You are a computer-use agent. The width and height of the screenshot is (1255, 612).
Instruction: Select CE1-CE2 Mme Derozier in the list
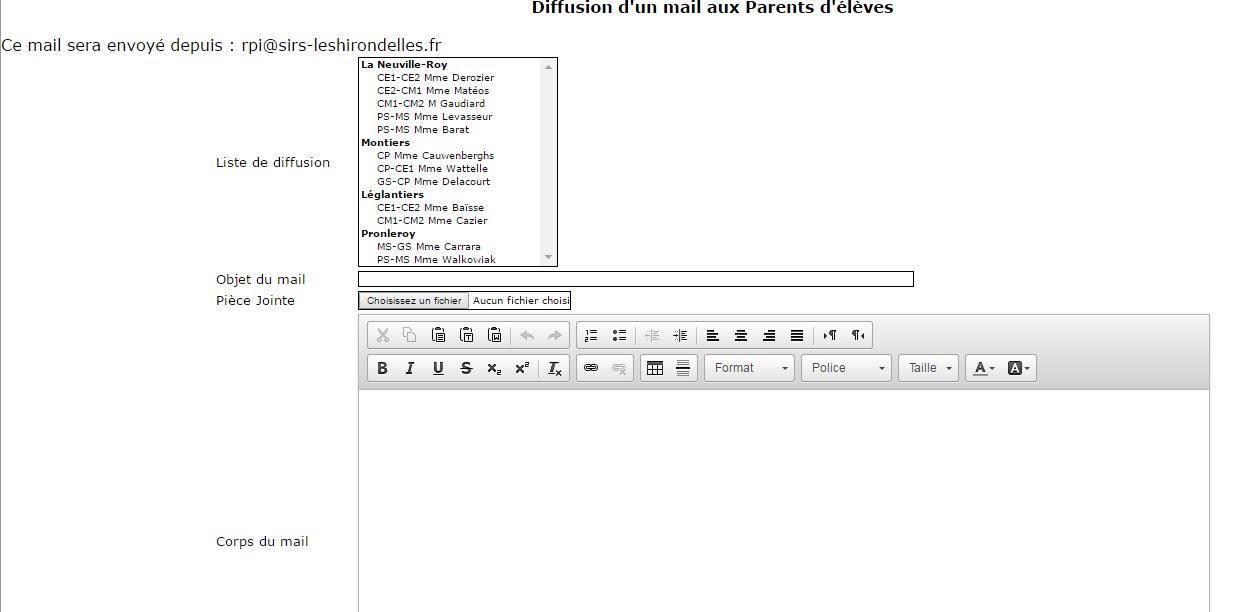click(435, 78)
